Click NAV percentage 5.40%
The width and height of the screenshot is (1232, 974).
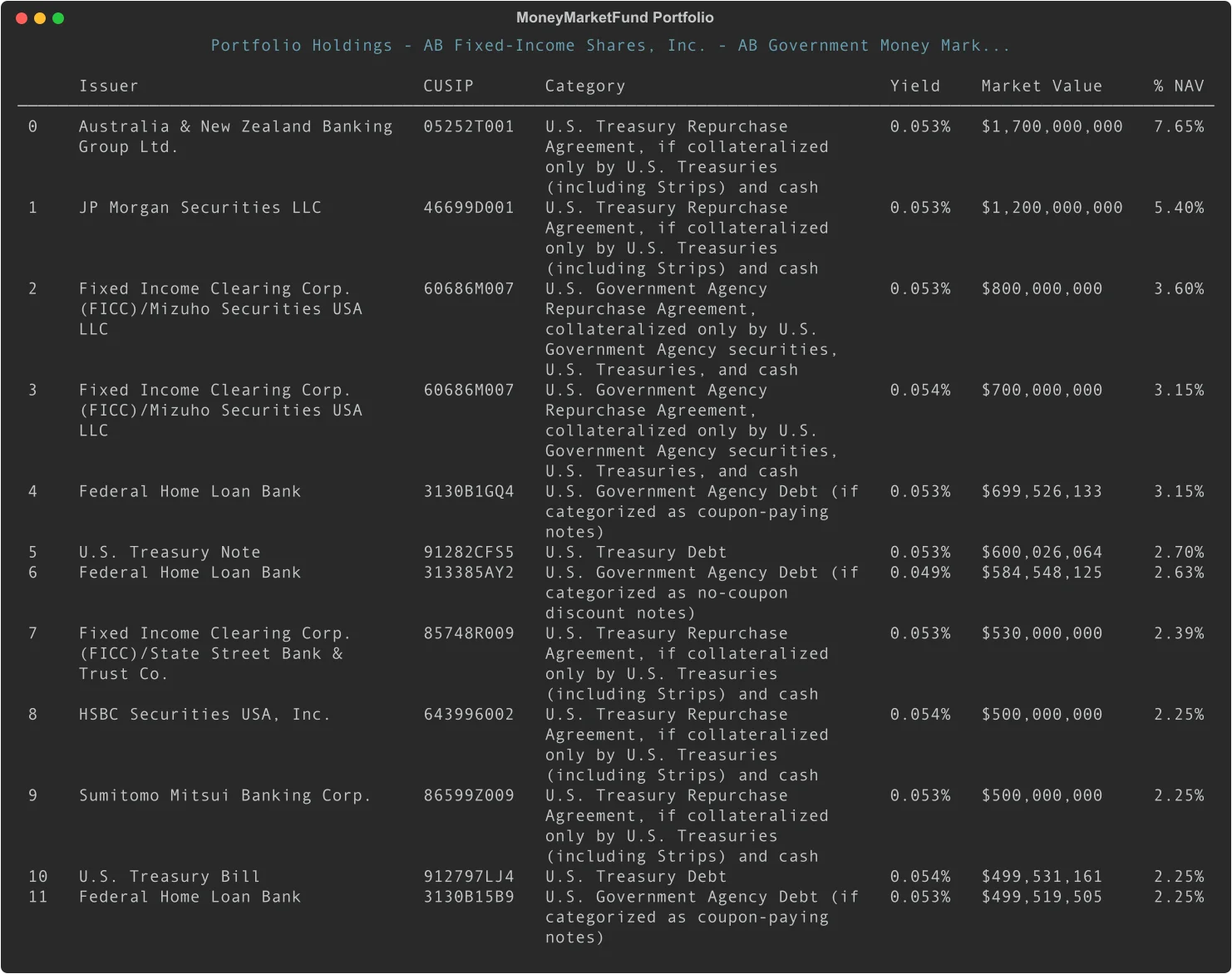[x=1179, y=208]
